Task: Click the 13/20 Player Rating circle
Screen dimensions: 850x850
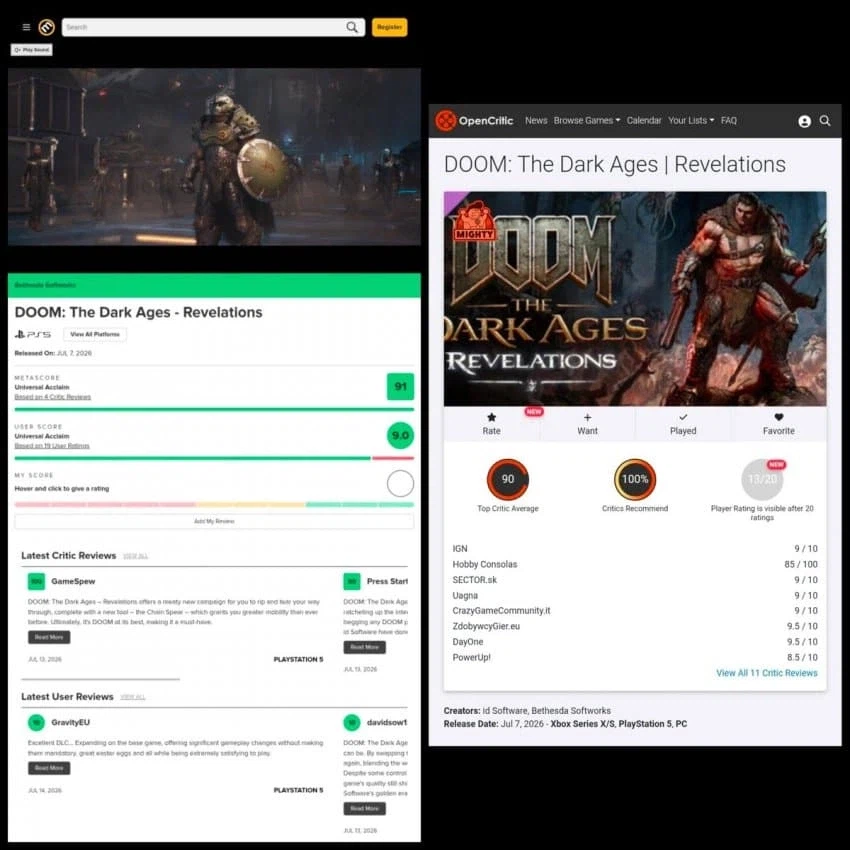Action: (762, 479)
